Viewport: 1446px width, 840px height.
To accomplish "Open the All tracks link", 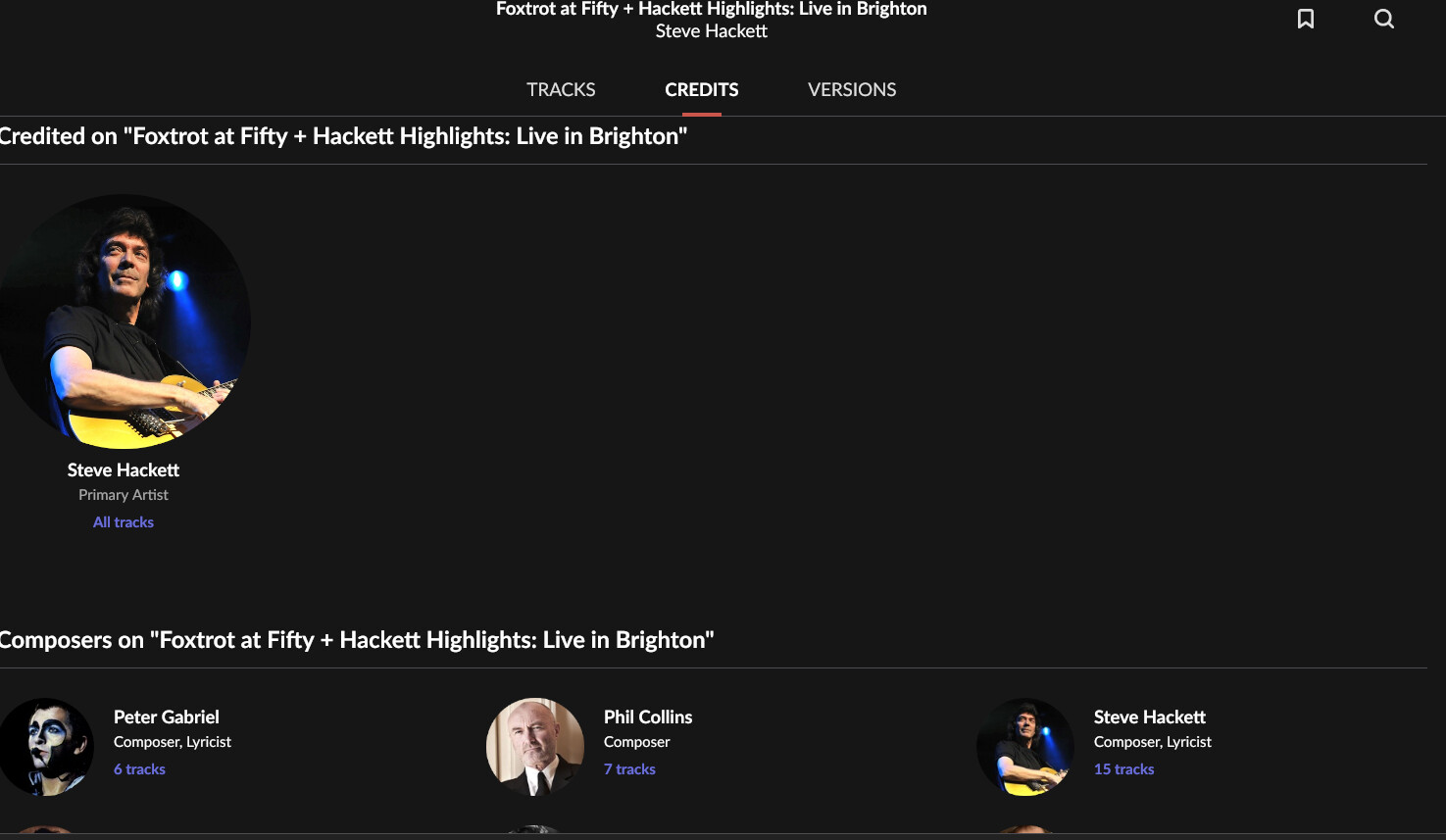I will click(124, 522).
